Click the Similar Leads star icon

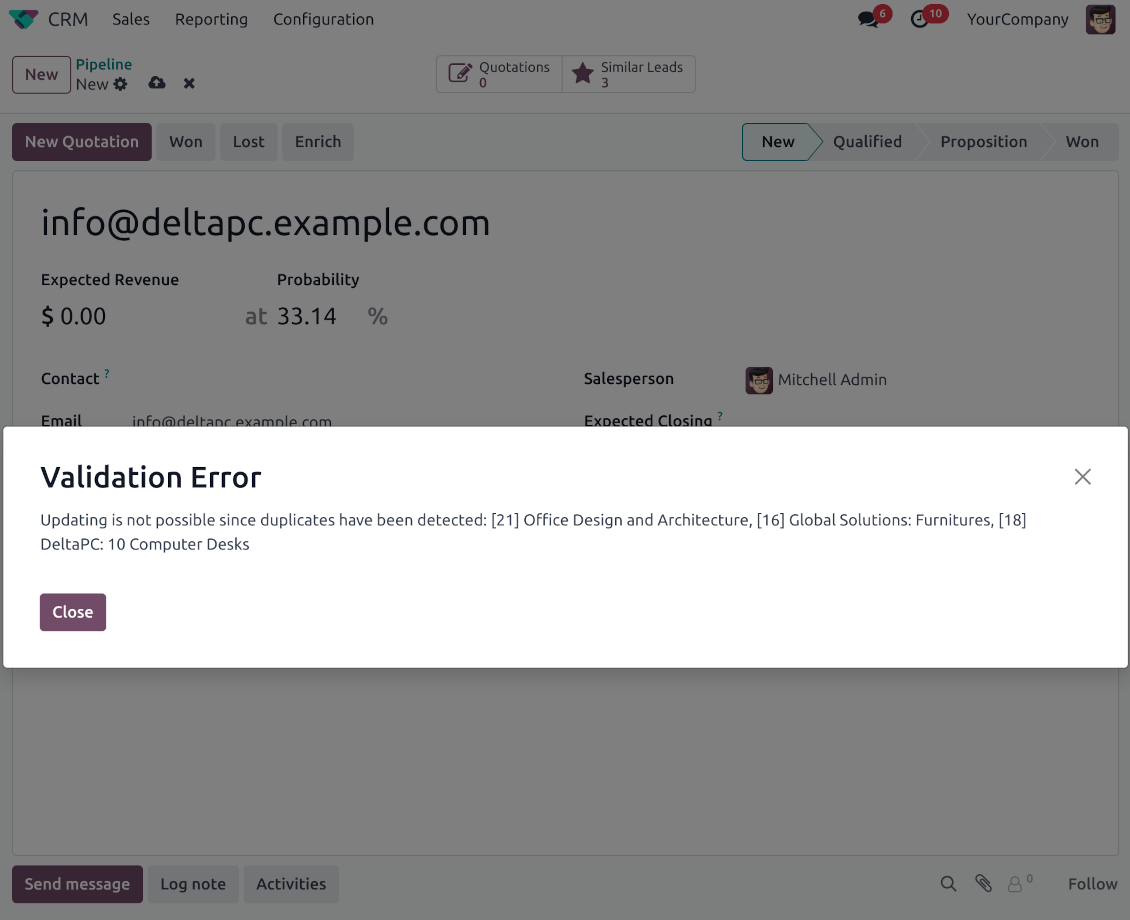coord(582,73)
